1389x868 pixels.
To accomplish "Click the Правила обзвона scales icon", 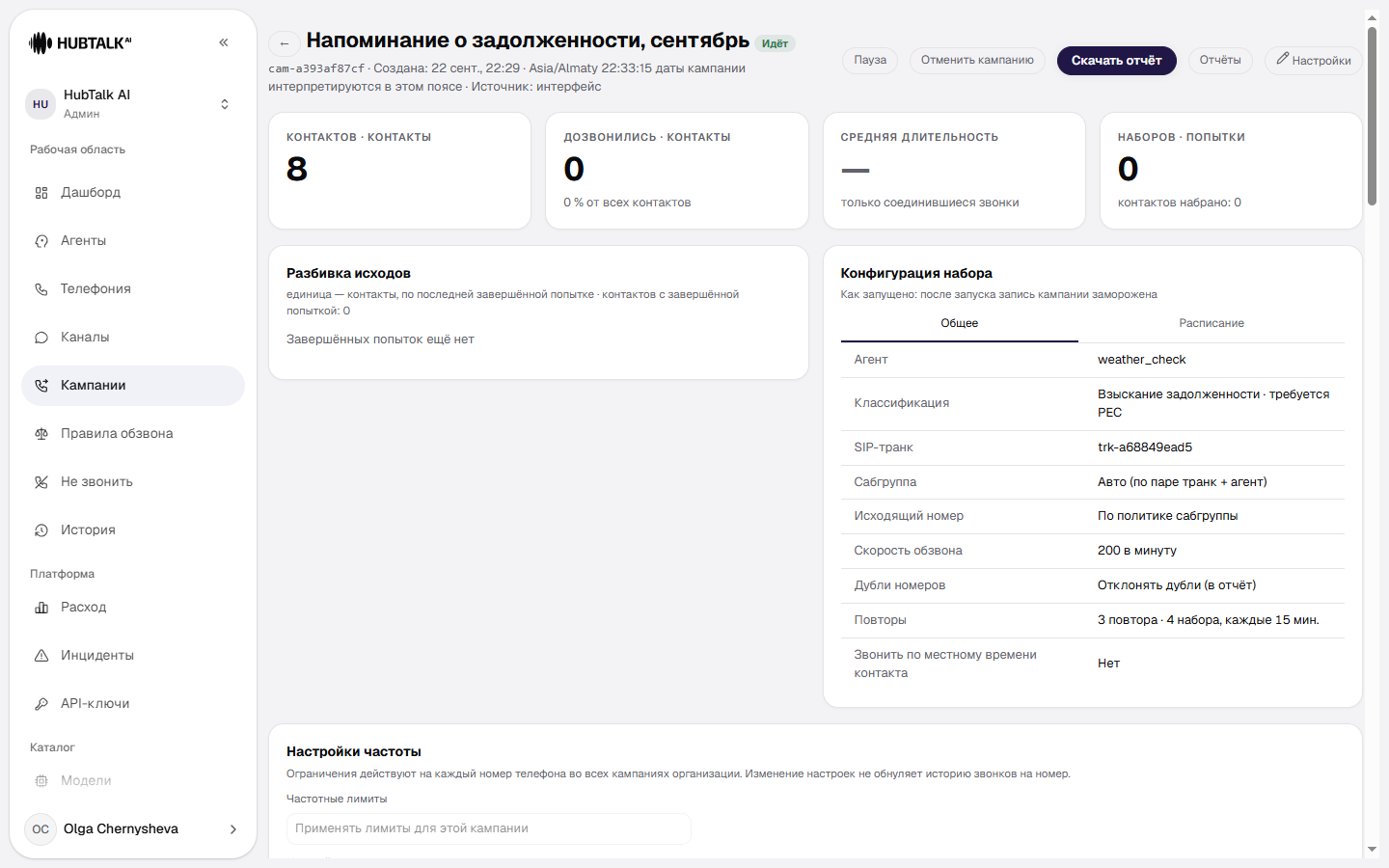I will point(41,434).
